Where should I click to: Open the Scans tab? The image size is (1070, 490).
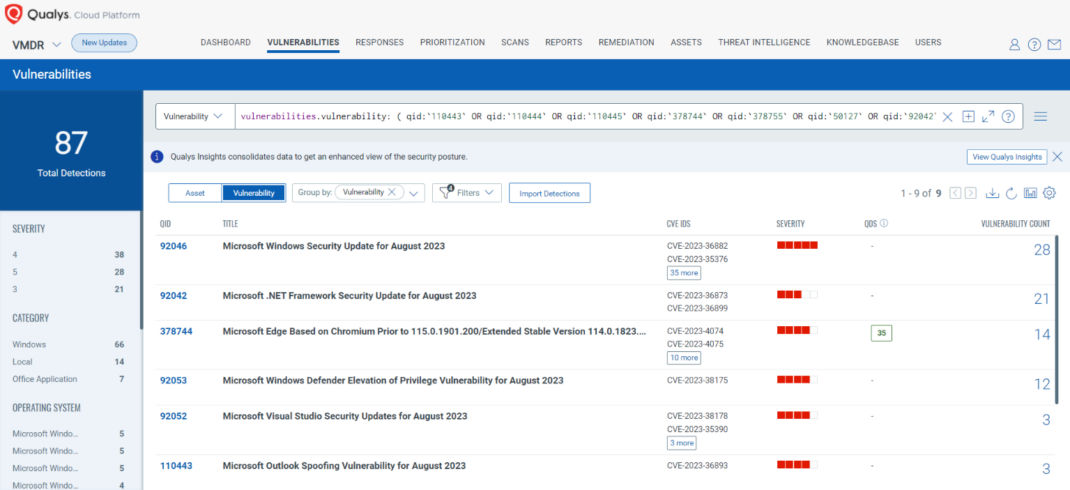(x=515, y=42)
